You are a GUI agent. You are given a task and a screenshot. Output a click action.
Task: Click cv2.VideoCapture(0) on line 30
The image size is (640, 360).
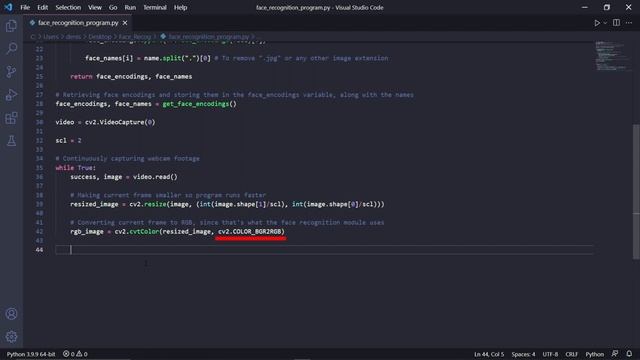click(120, 122)
